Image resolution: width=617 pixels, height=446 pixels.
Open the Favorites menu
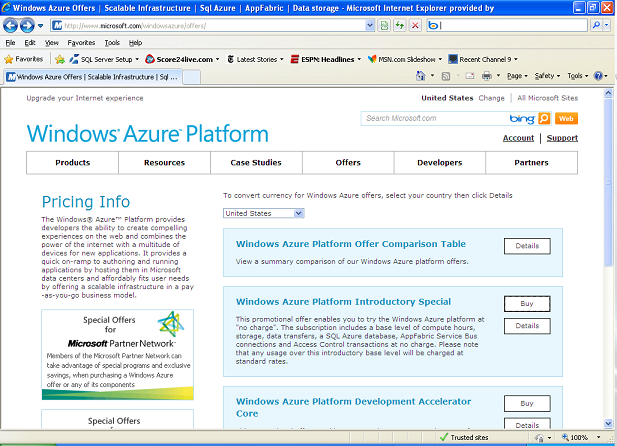[x=81, y=43]
